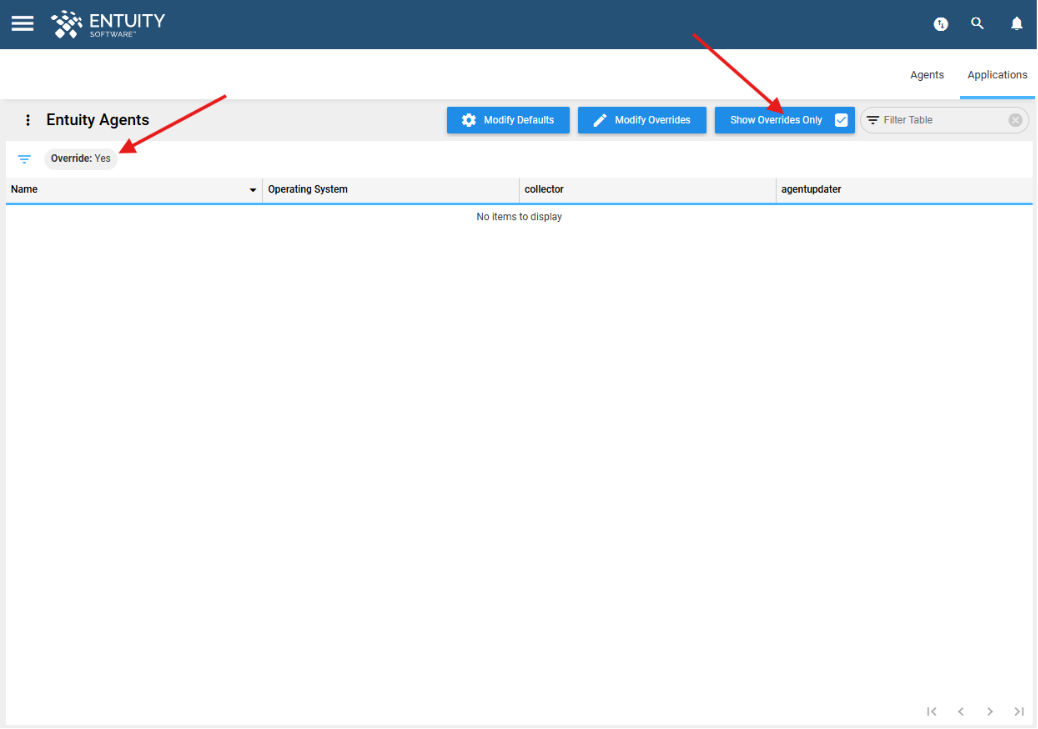Open the notifications bell
Image resolution: width=1038 pixels, height=729 pixels.
(1016, 24)
